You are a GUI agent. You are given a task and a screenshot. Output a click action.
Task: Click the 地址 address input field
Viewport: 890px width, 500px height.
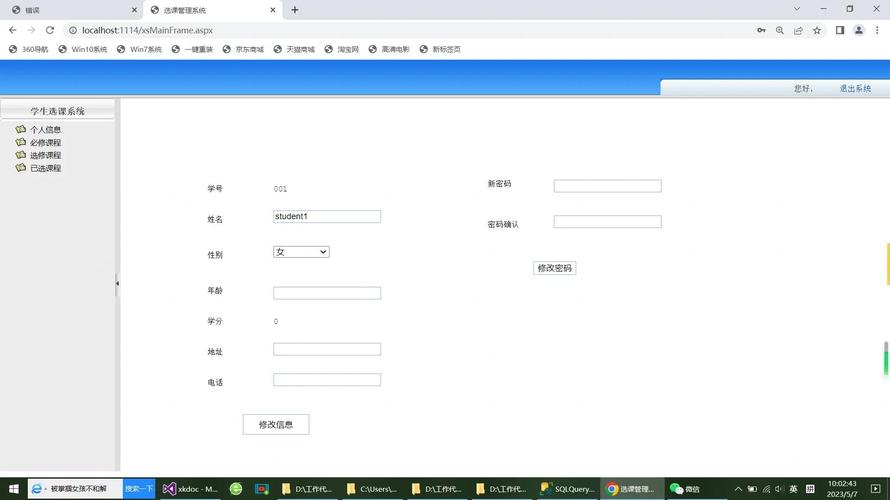tap(326, 349)
